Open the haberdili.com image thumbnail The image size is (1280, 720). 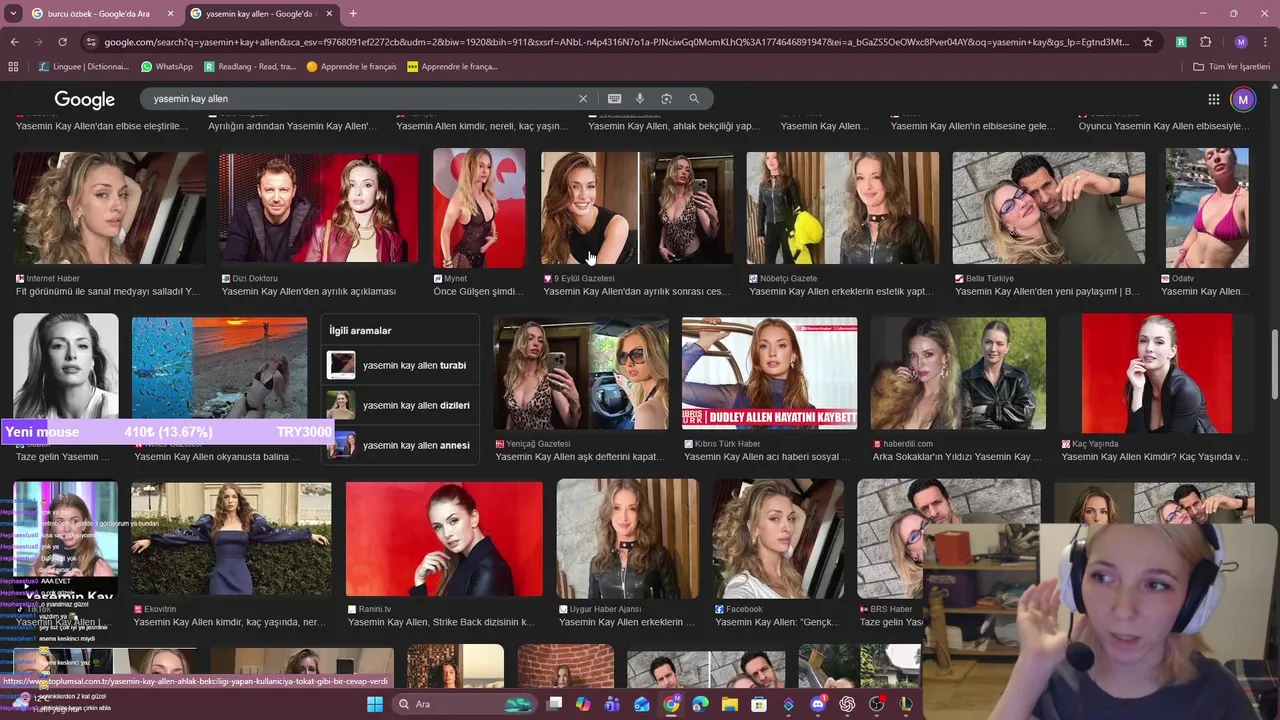coord(958,374)
